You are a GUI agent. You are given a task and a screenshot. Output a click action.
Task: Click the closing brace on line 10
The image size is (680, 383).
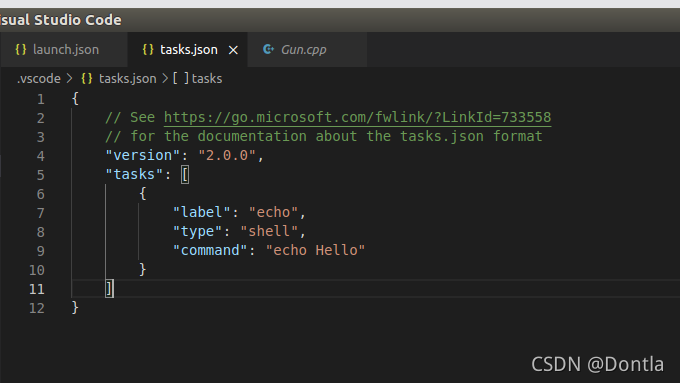pyautogui.click(x=143, y=269)
